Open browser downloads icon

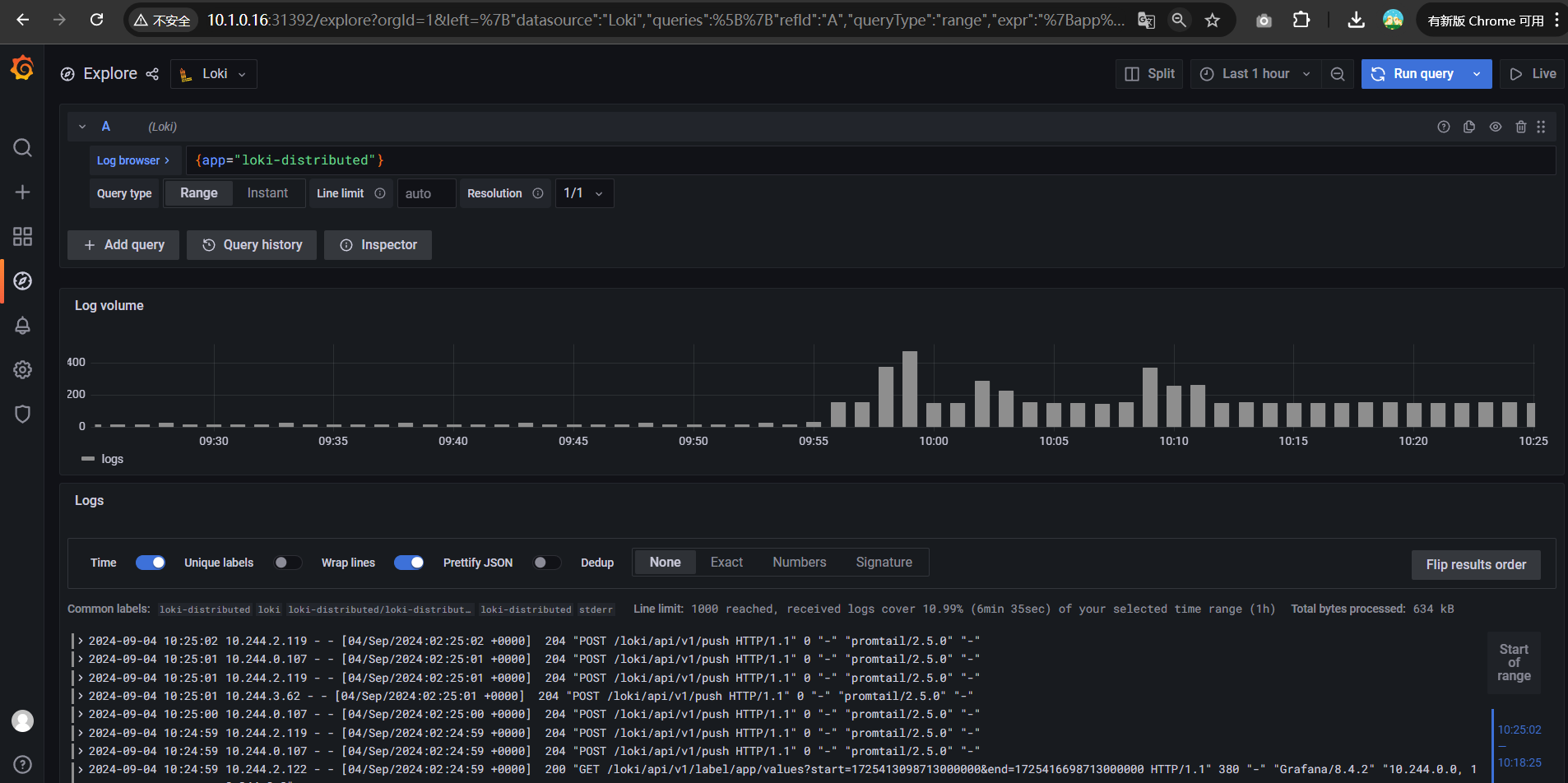tap(1357, 20)
